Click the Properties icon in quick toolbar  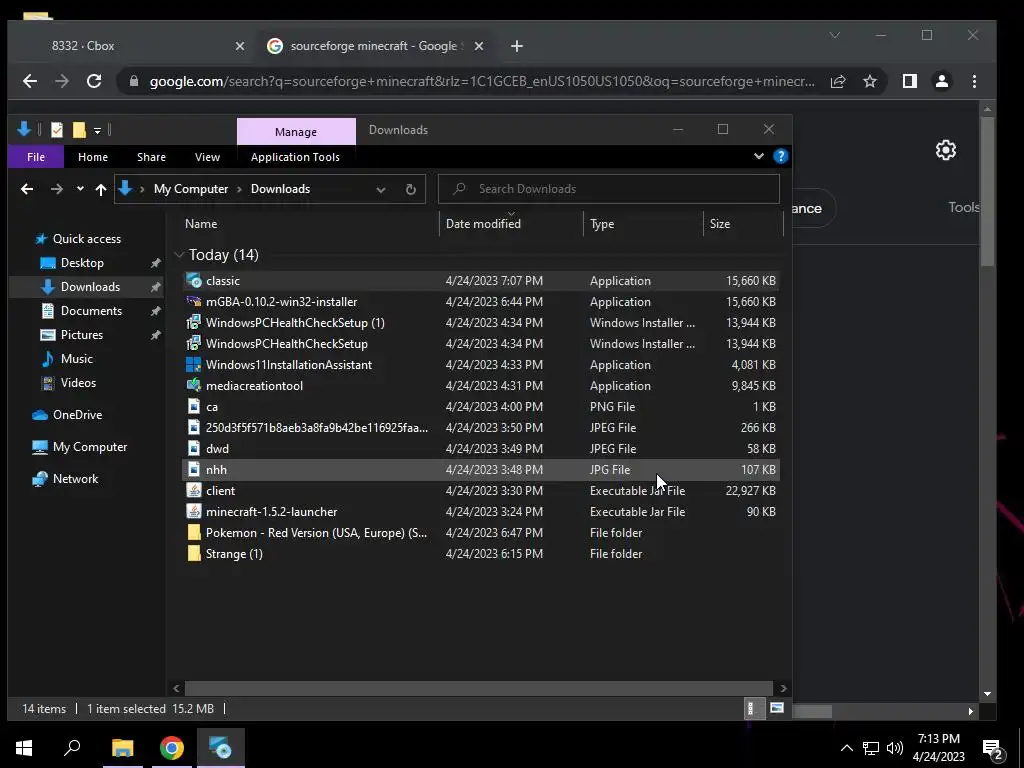pos(57,130)
